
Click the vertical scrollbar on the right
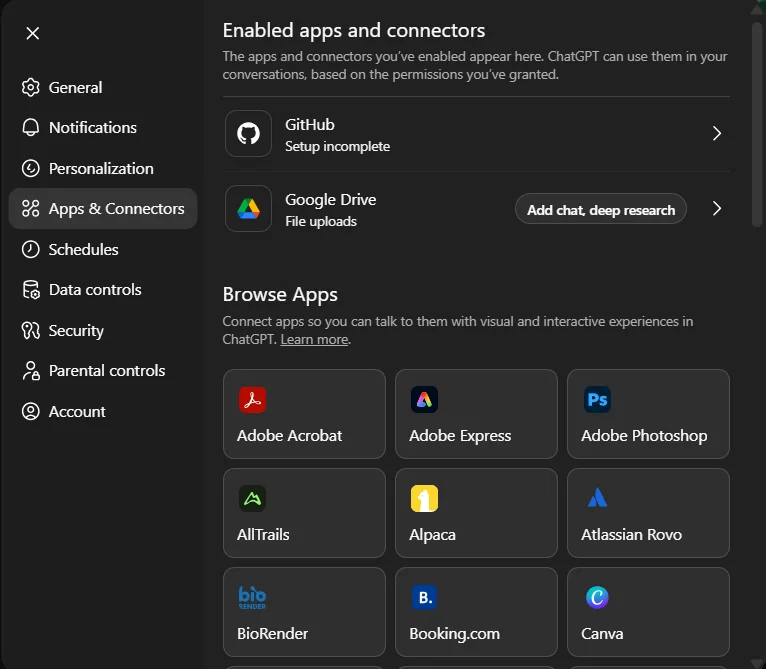click(x=757, y=120)
